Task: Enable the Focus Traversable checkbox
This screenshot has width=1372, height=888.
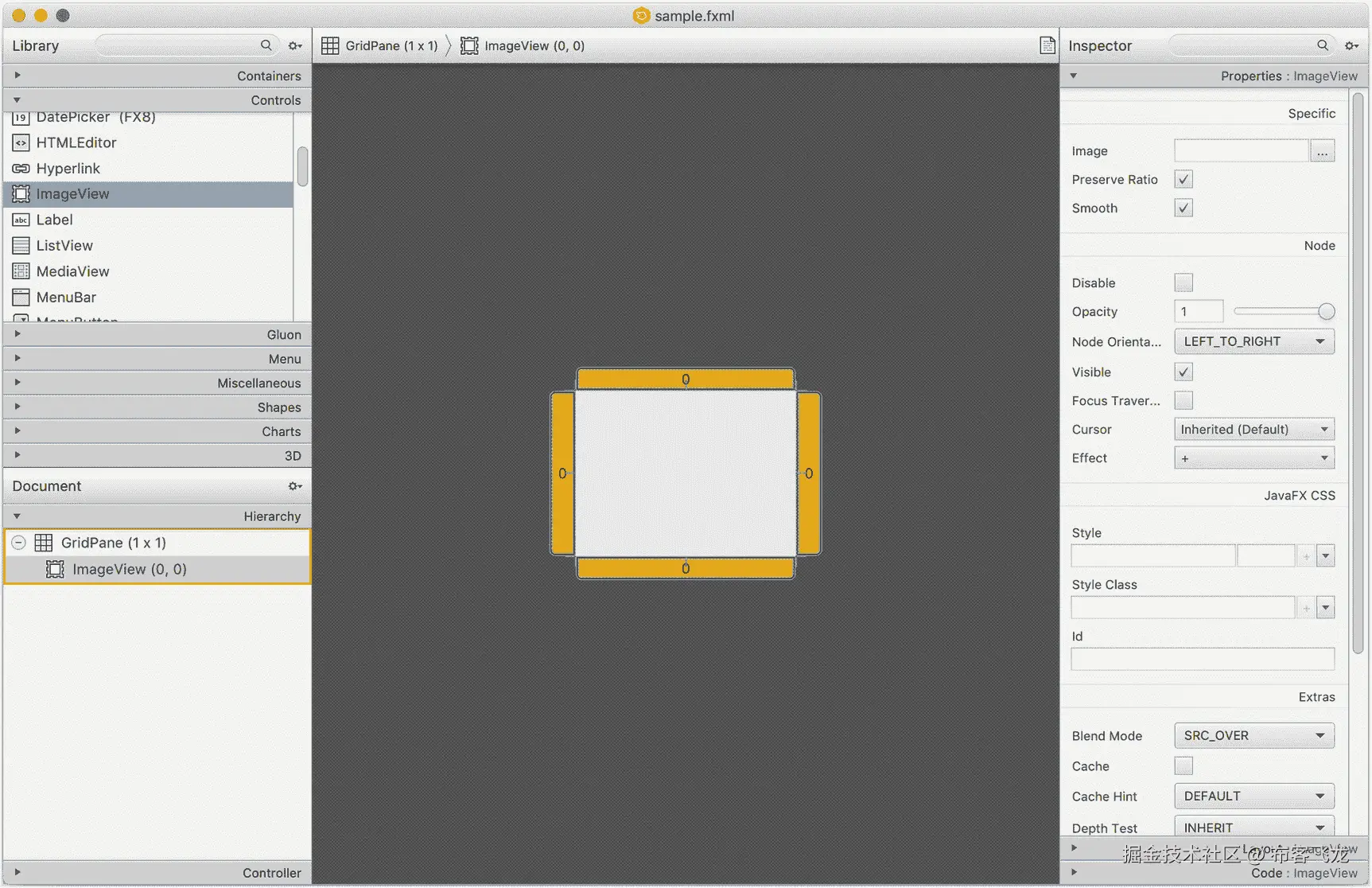Action: coord(1183,401)
